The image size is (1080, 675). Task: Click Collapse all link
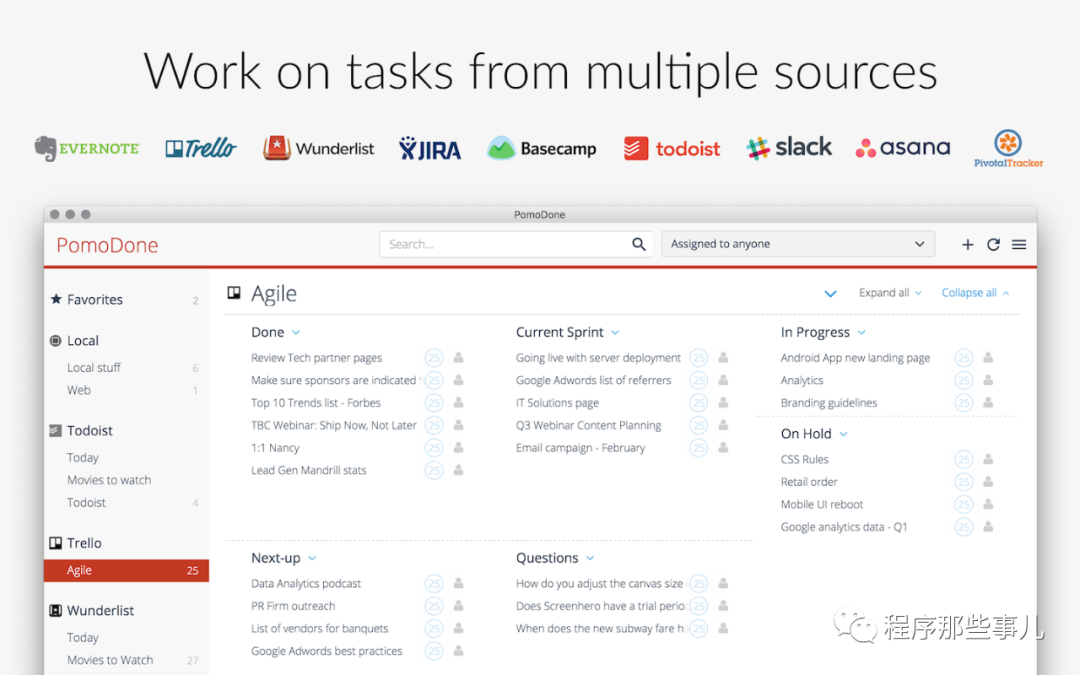click(x=975, y=293)
